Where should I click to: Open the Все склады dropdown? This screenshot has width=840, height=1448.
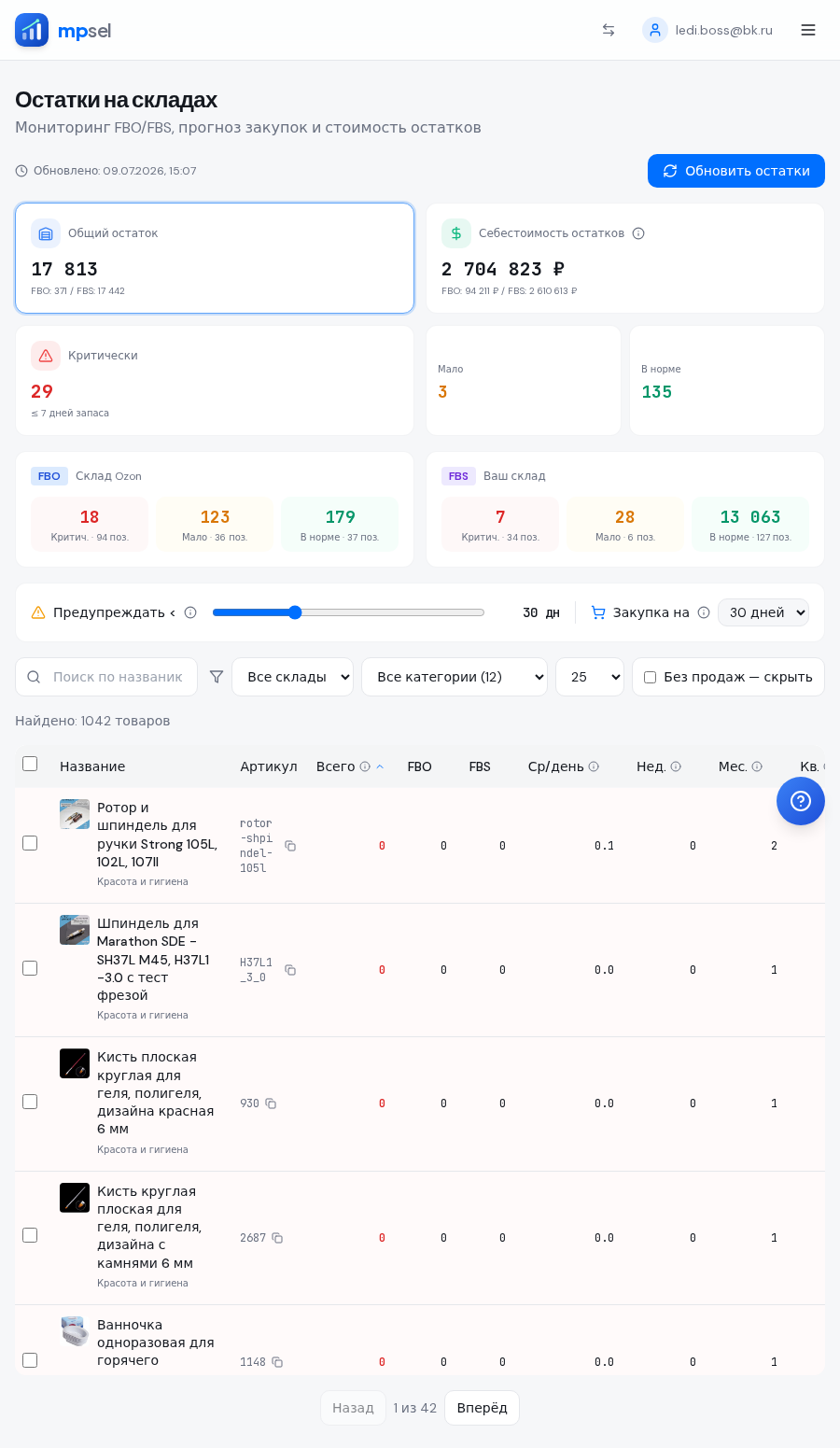point(292,677)
